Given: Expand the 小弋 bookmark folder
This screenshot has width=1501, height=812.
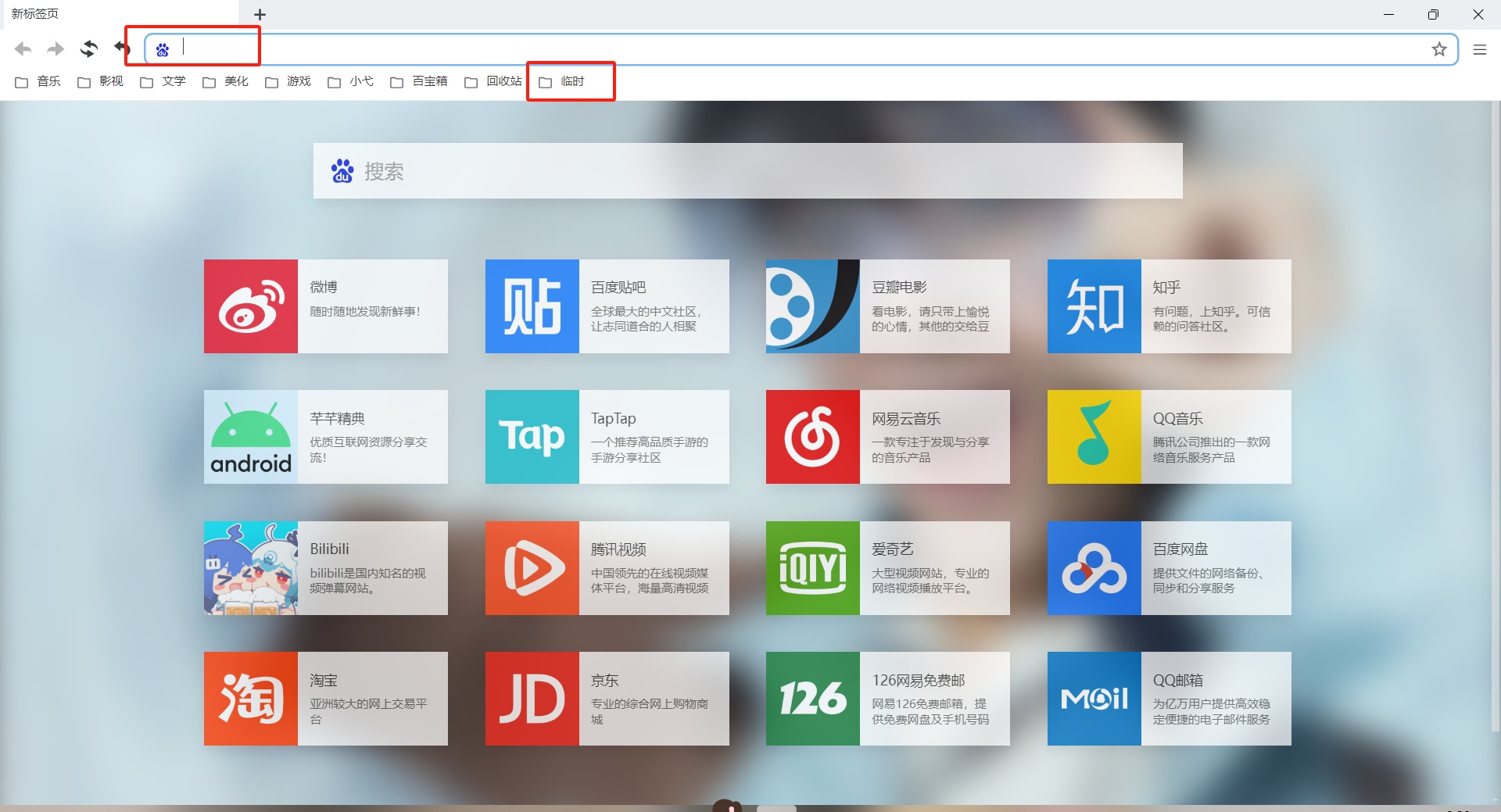Looking at the screenshot, I should pos(350,81).
